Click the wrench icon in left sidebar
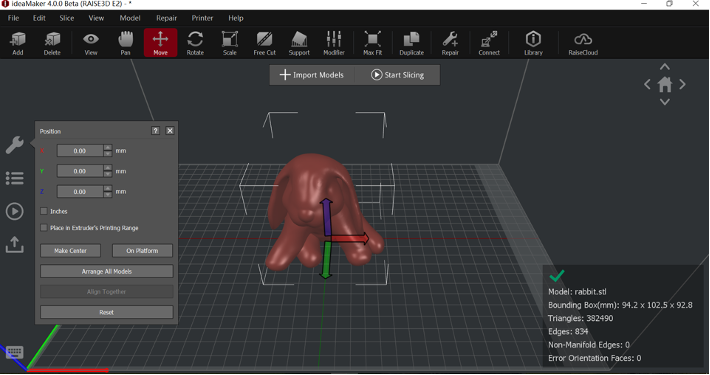Image resolution: width=710 pixels, height=375 pixels. pos(14,145)
